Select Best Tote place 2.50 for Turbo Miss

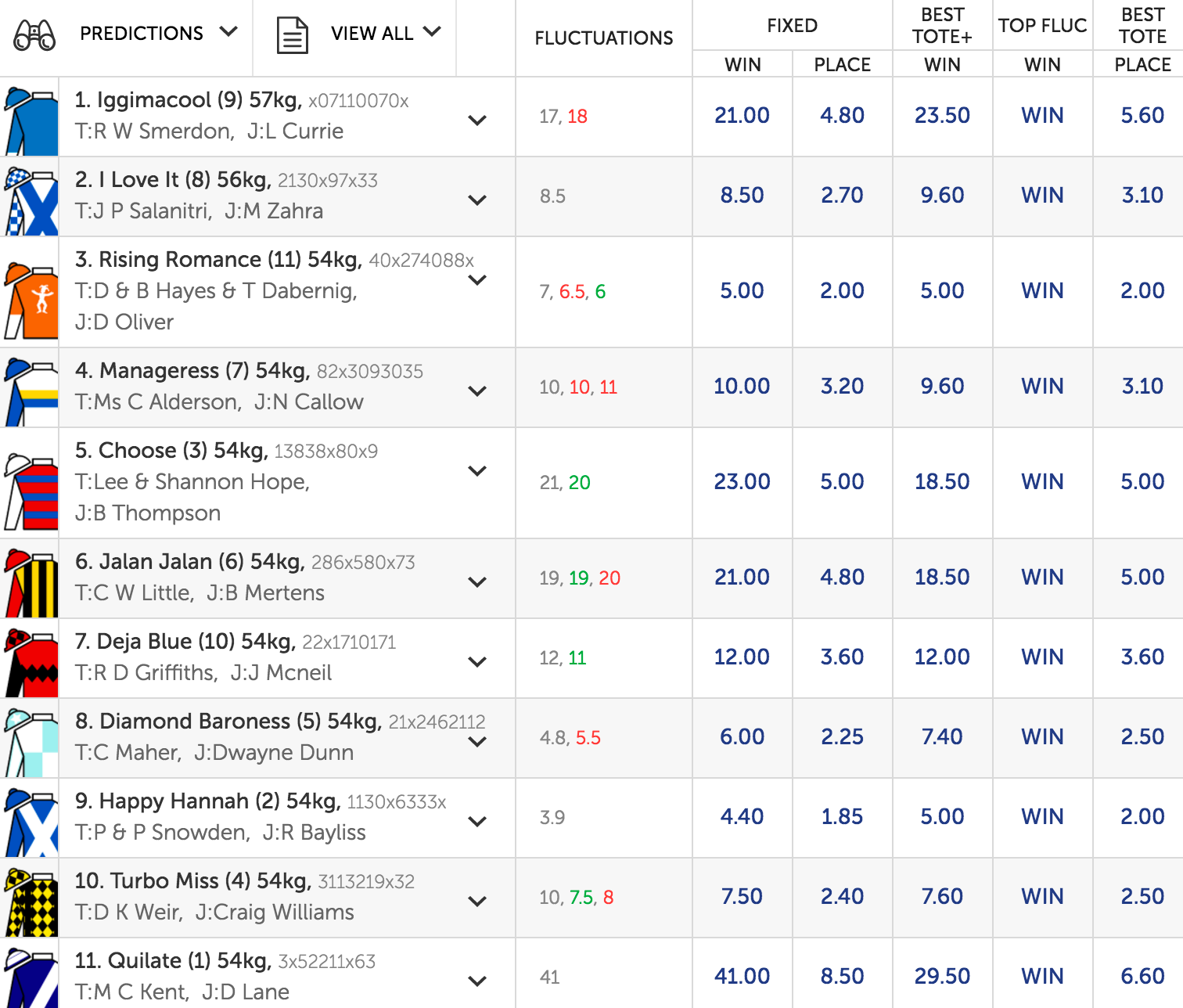tap(1142, 897)
